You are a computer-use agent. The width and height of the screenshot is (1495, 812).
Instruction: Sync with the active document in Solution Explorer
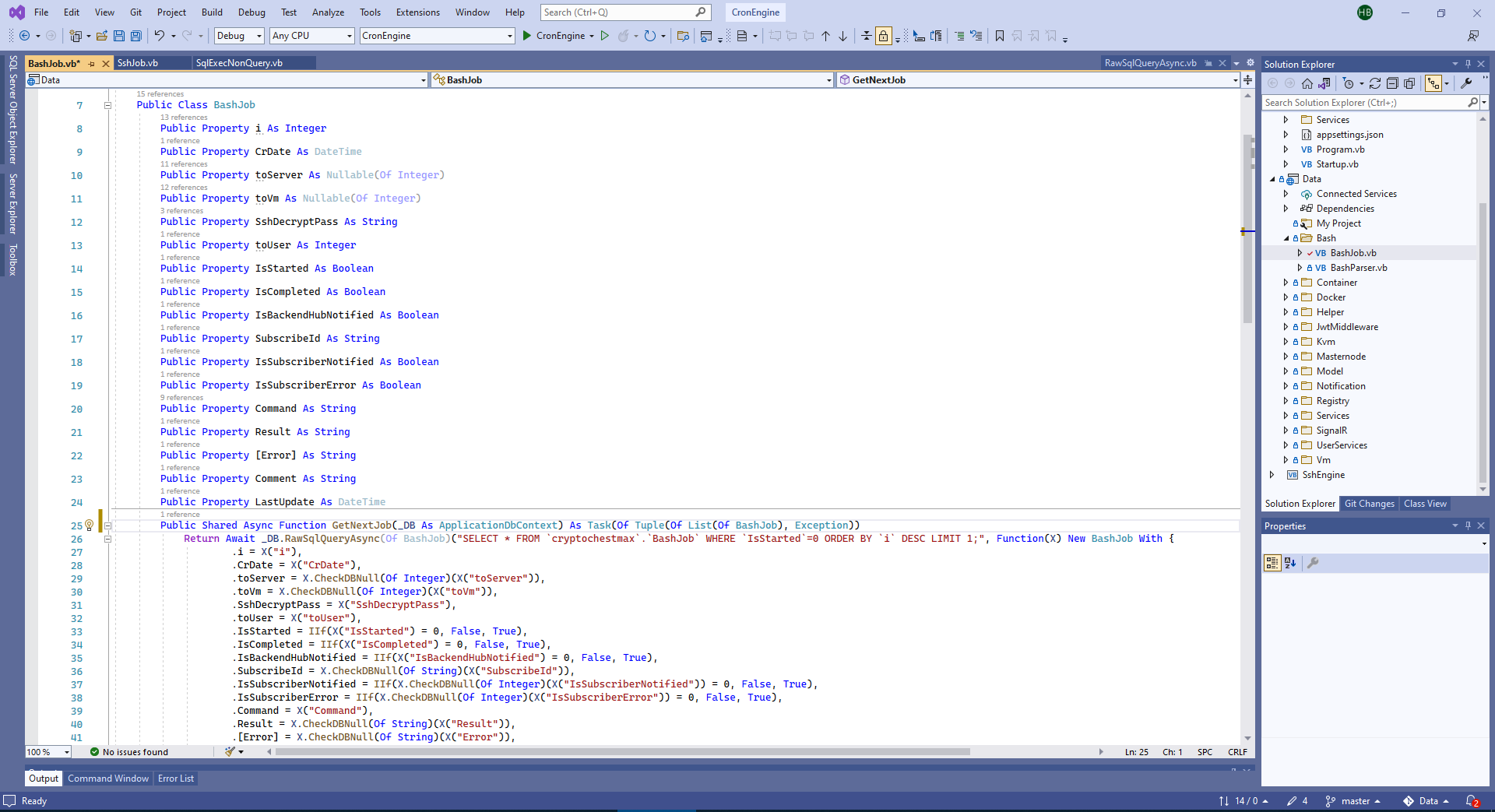point(1375,83)
